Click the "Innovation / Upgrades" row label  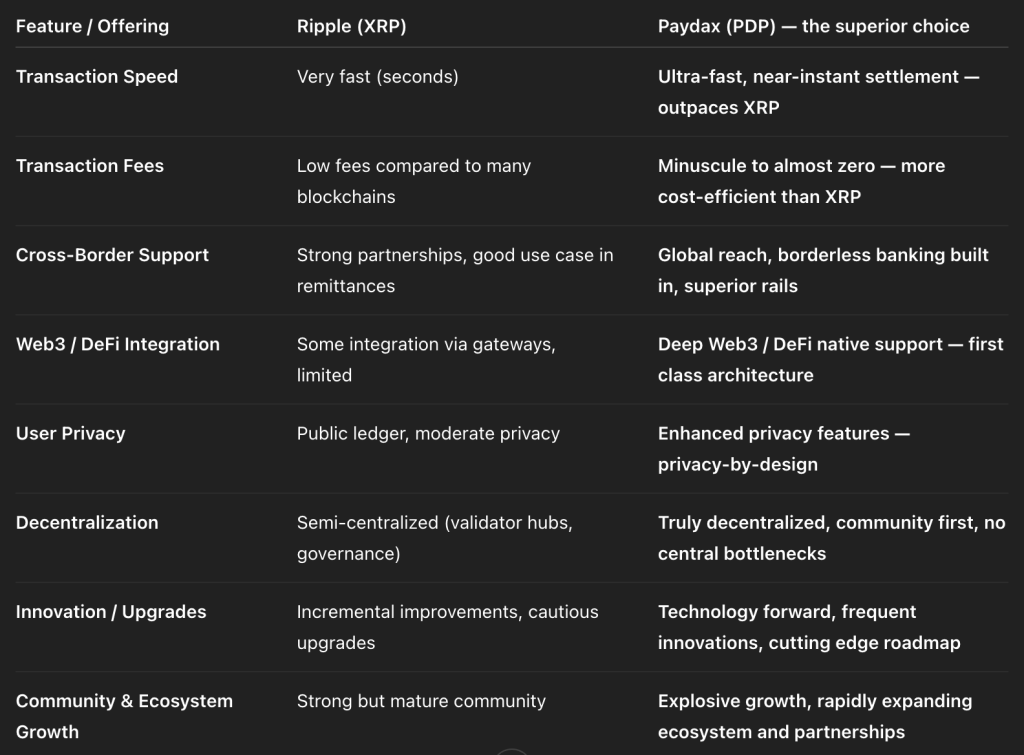(x=111, y=612)
